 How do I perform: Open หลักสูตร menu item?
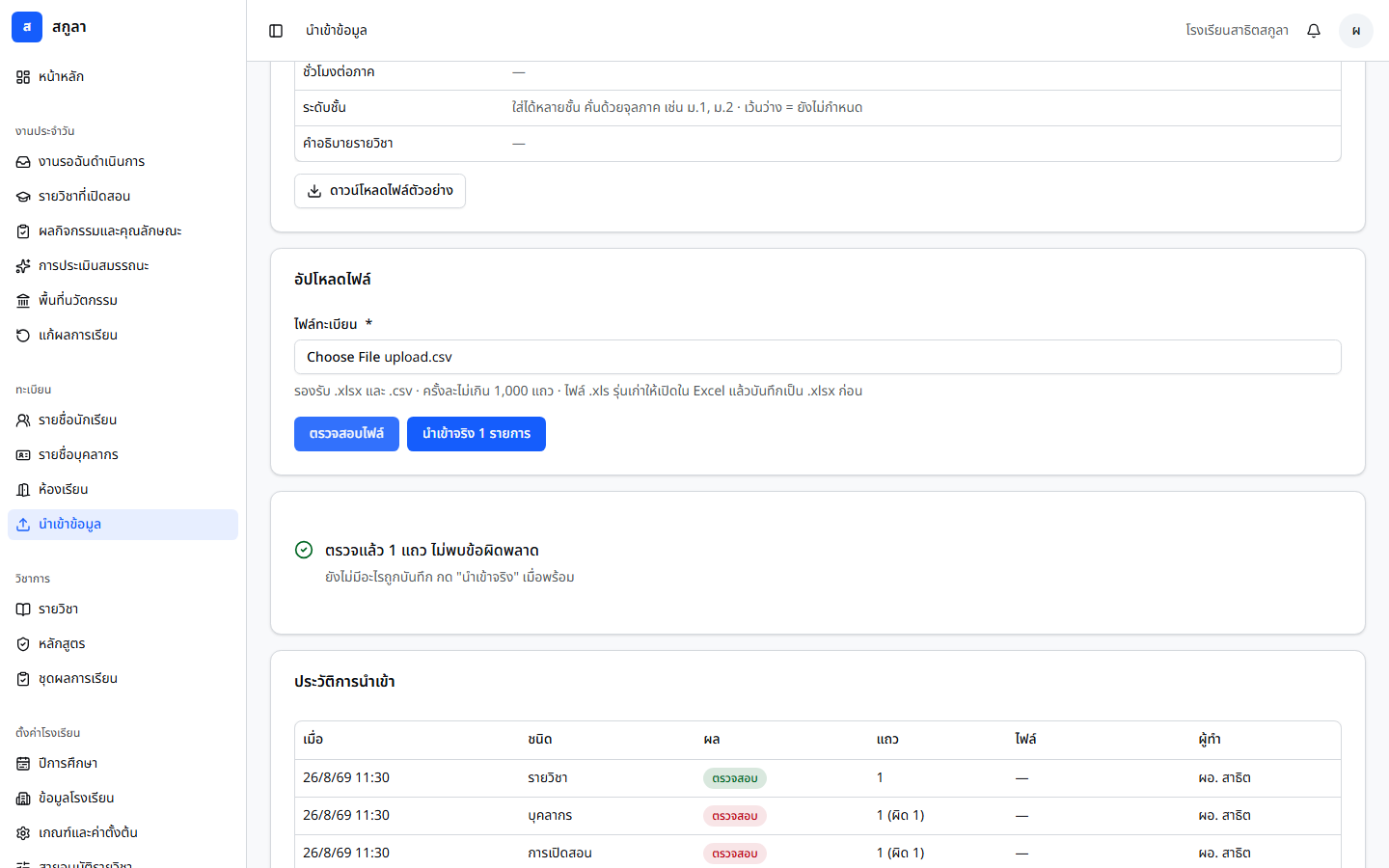pyautogui.click(x=123, y=644)
